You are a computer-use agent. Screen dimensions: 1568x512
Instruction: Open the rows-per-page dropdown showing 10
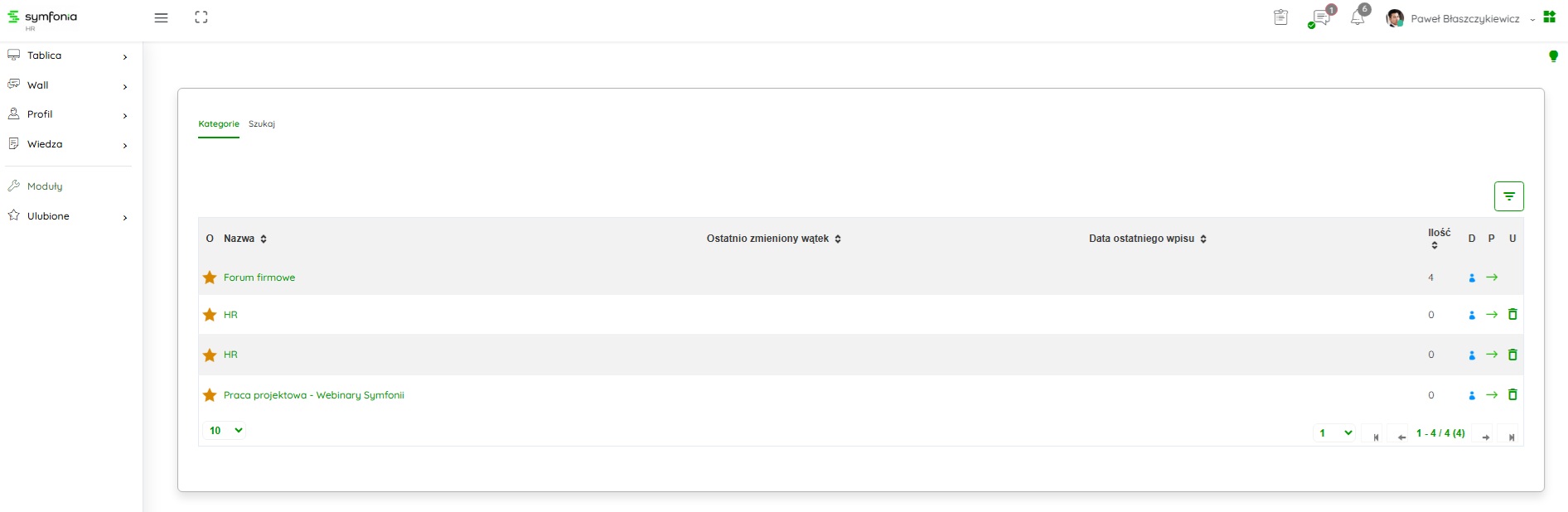[x=225, y=431]
